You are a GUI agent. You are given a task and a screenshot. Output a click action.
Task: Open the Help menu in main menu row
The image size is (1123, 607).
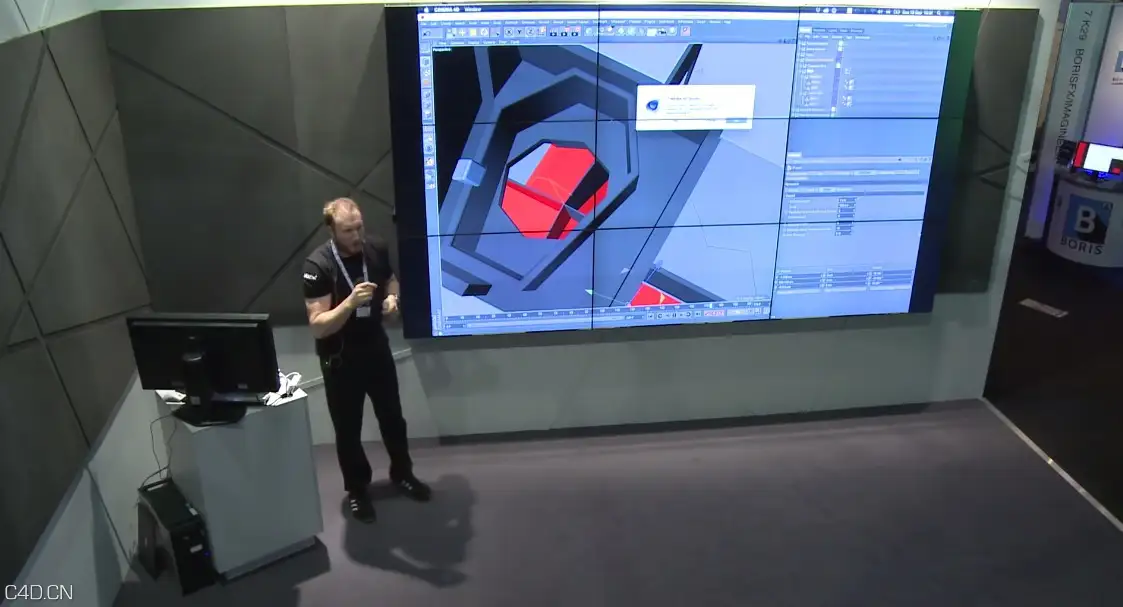(727, 22)
